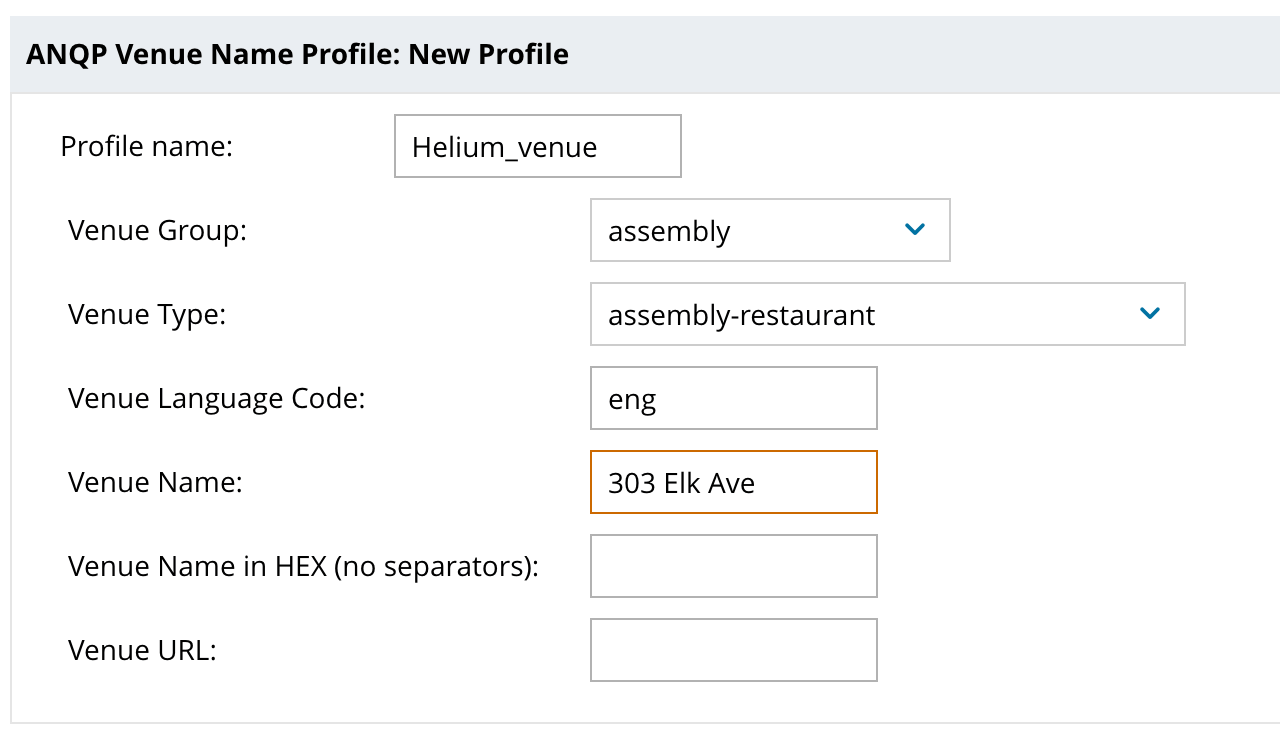Viewport: 1280px width, 752px height.
Task: Click the 'Venue Name in HEX (no separators):' label
Action: click(303, 567)
